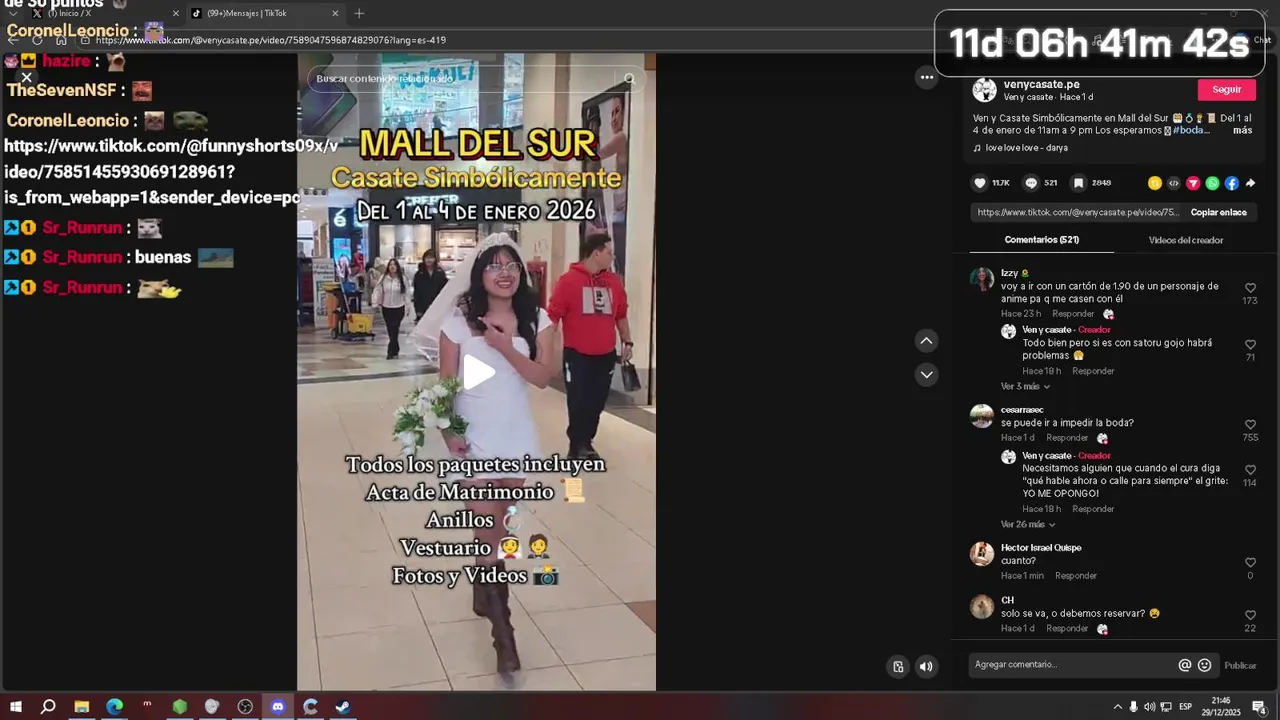This screenshot has height=720, width=1280.
Task: Open OBS Studio from the taskbar
Action: (x=245, y=707)
